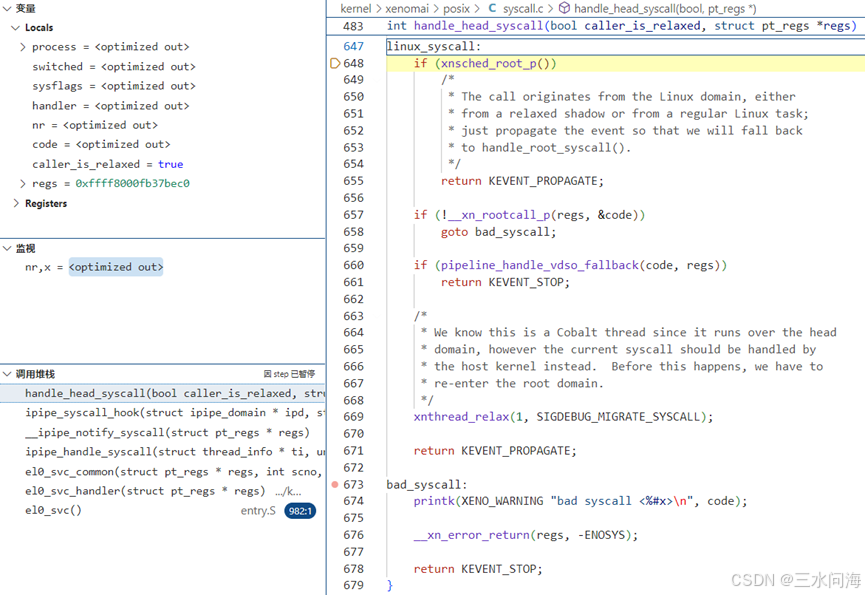
Task: Select __ipipe_notify_syscall stack frame
Action: [163, 432]
